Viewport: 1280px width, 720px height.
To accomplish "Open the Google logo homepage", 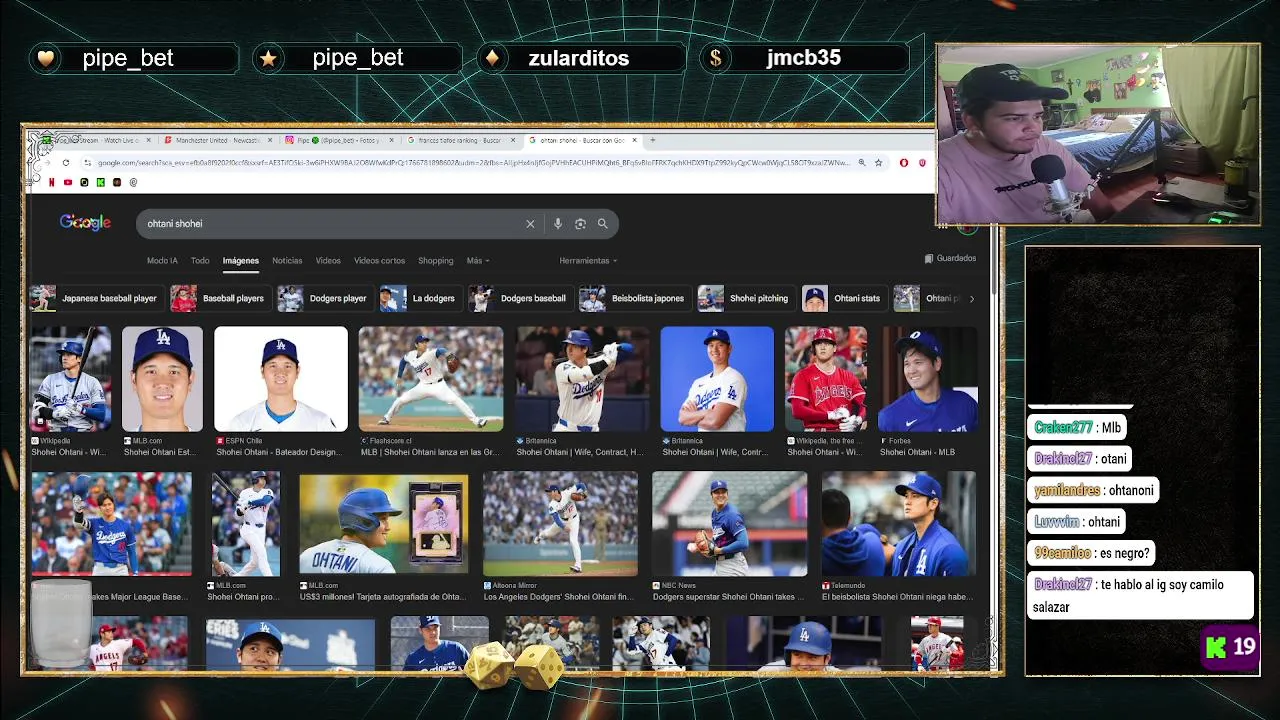I will (x=85, y=223).
